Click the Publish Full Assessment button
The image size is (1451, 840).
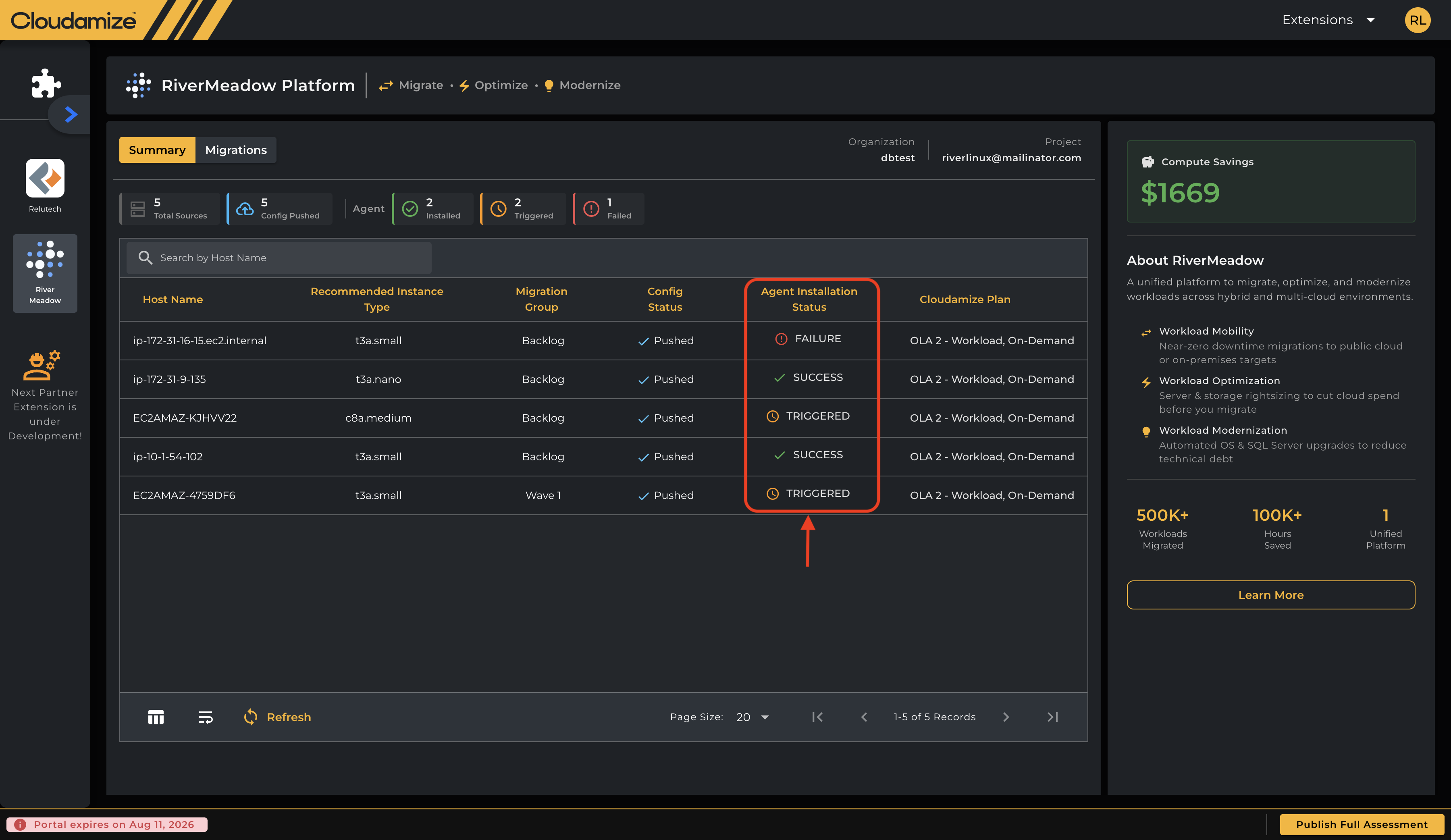tap(1362, 824)
